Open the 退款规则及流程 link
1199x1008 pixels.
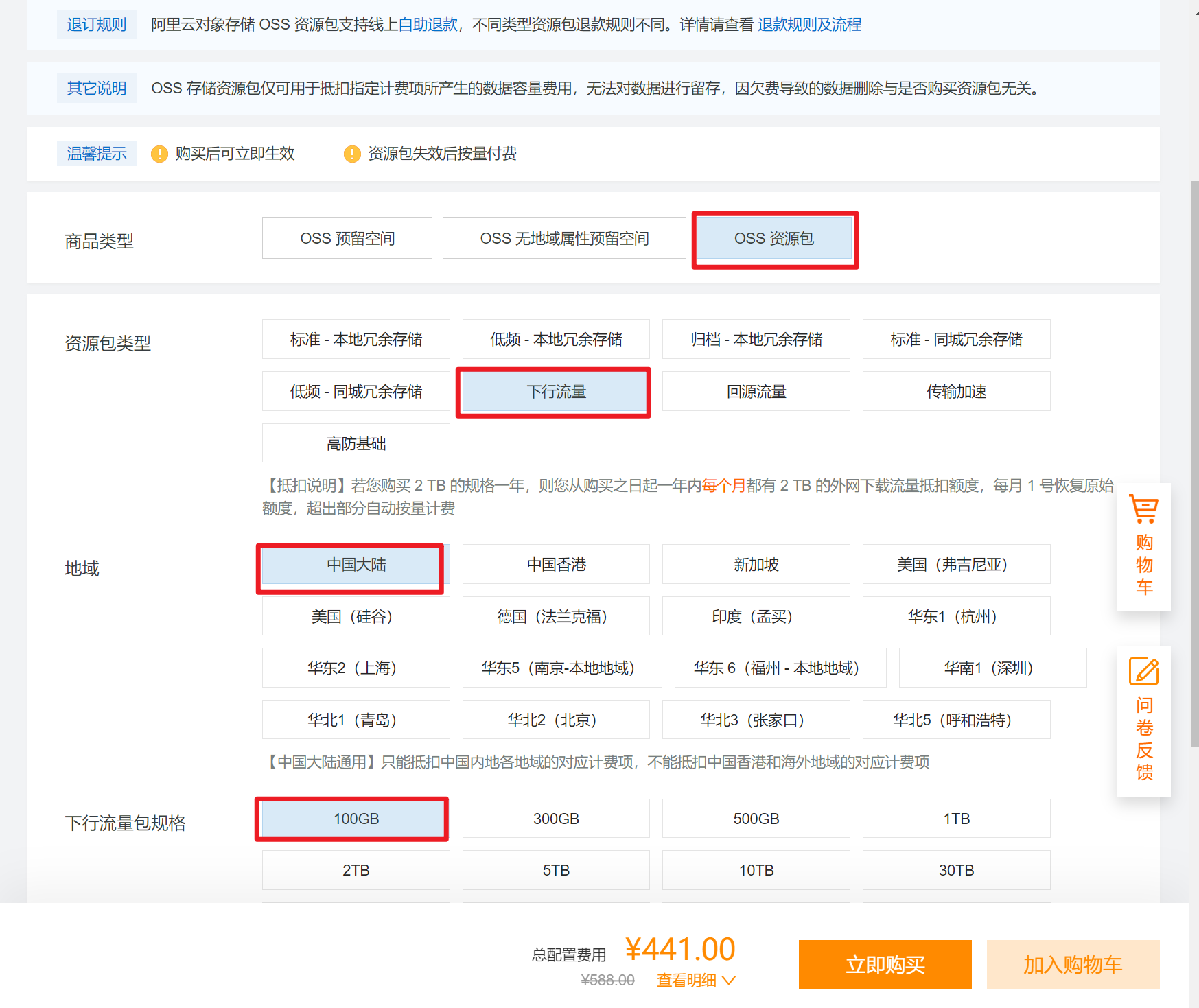click(x=810, y=25)
